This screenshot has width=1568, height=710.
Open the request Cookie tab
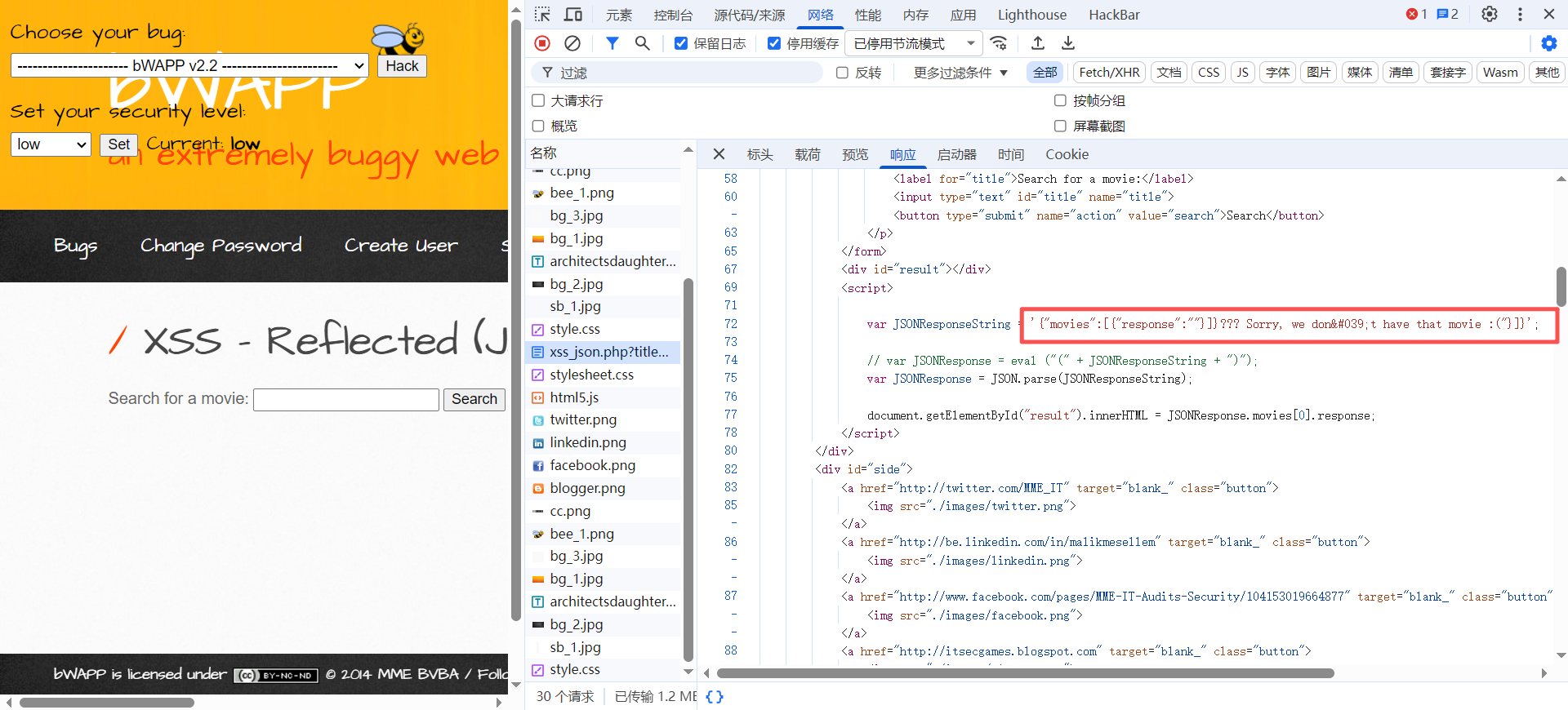(1067, 154)
